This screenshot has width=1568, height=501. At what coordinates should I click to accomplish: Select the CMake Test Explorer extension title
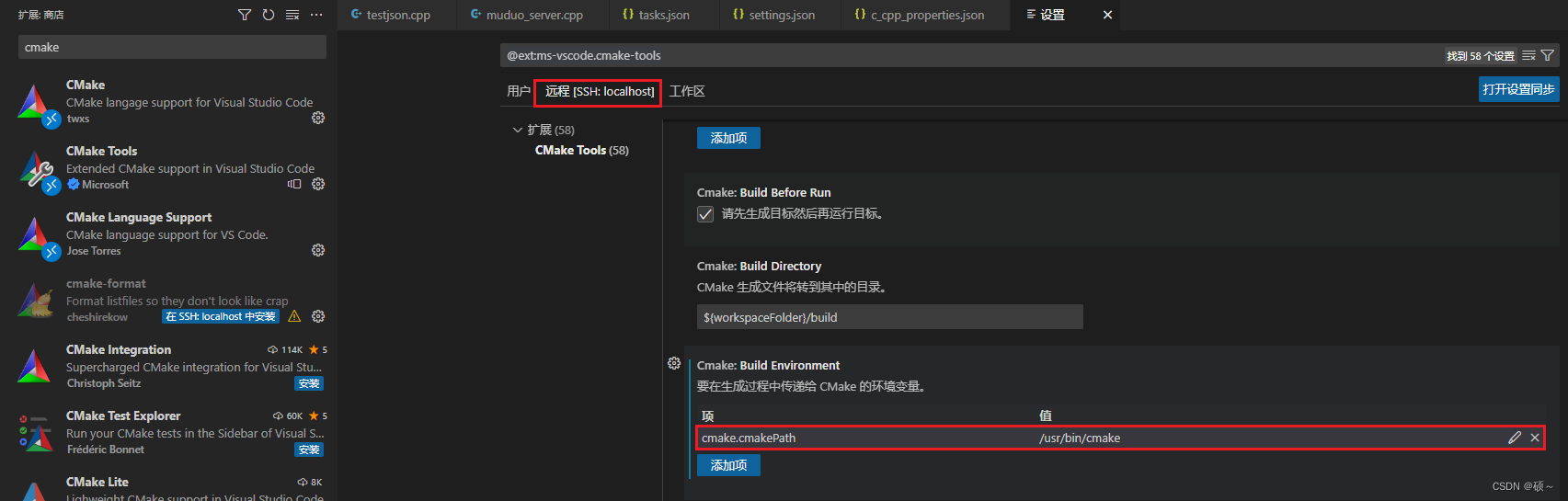pyautogui.click(x=123, y=416)
